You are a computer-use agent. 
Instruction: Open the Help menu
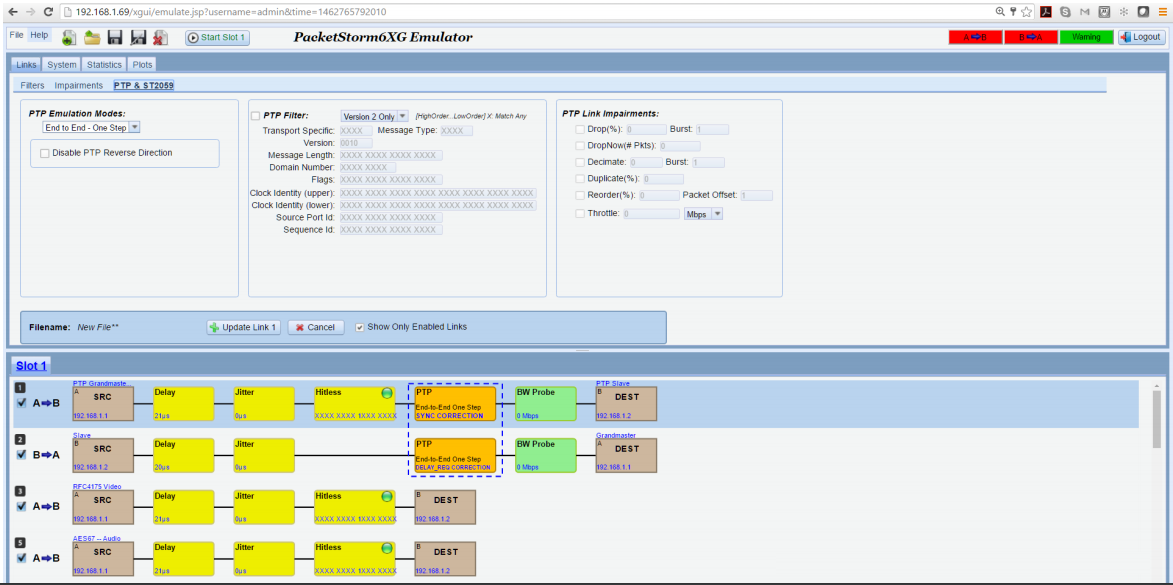pos(40,35)
